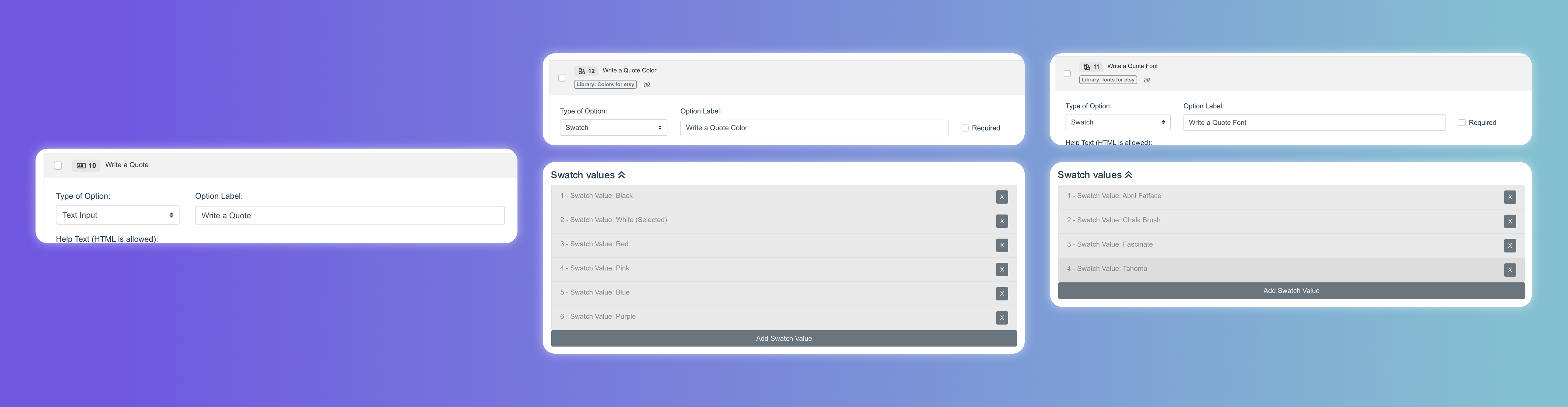The height and width of the screenshot is (407, 1568).
Task: Delete the Fascinate swatch value
Action: pos(1510,246)
